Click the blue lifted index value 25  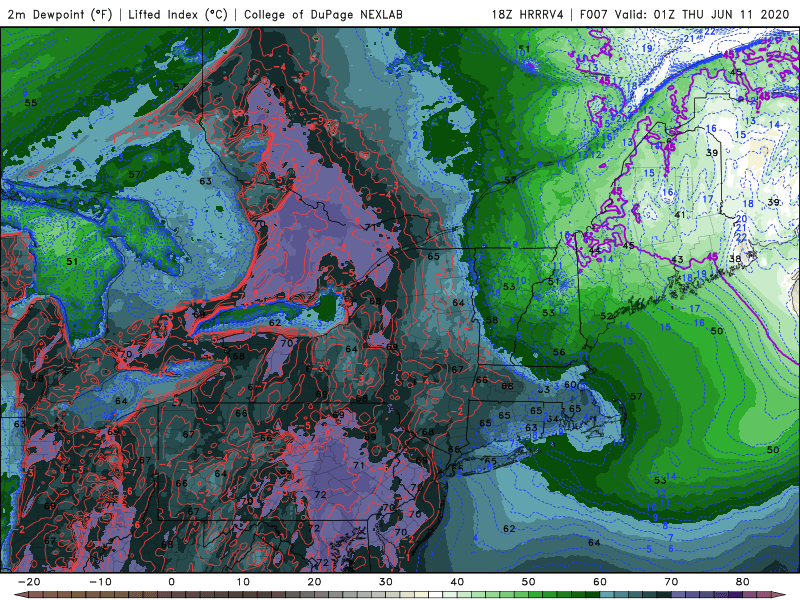(648, 92)
